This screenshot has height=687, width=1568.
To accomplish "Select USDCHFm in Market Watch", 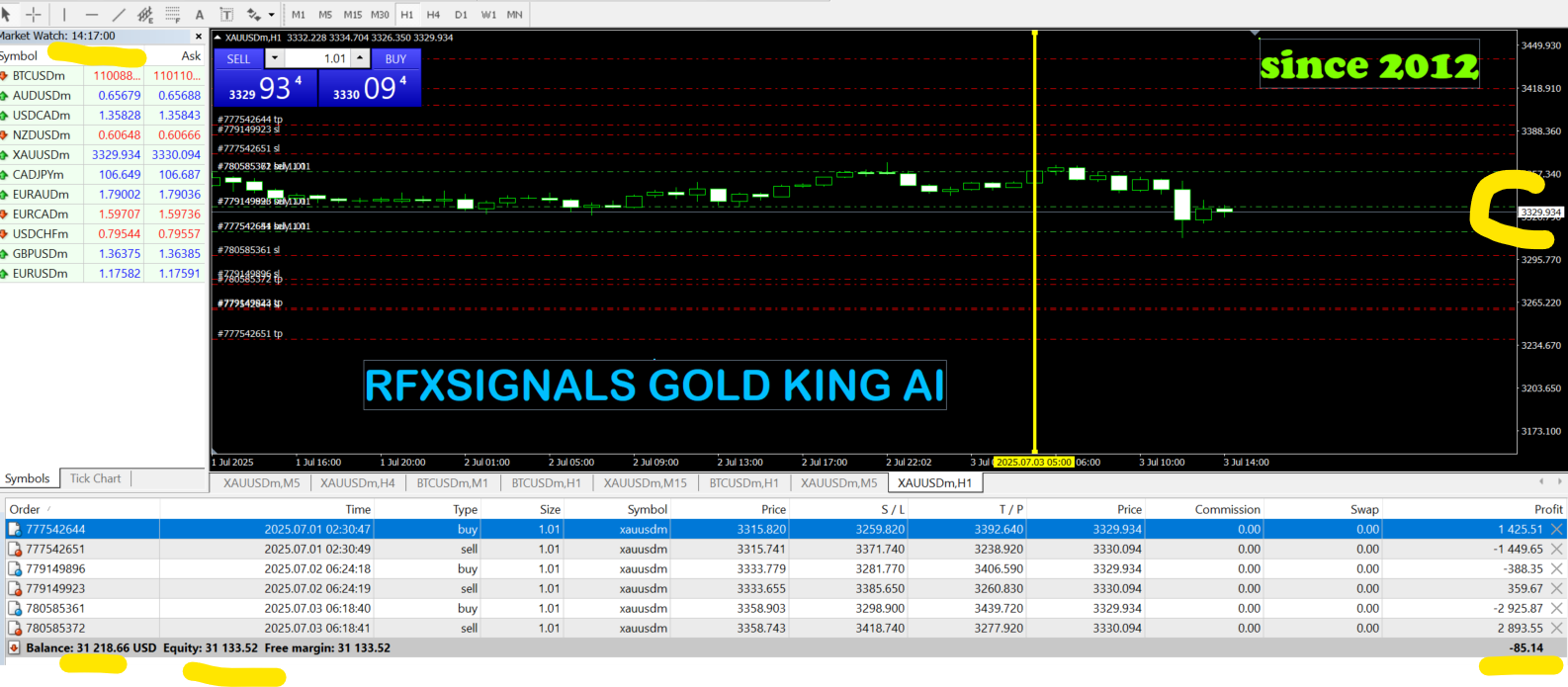I will point(41,234).
